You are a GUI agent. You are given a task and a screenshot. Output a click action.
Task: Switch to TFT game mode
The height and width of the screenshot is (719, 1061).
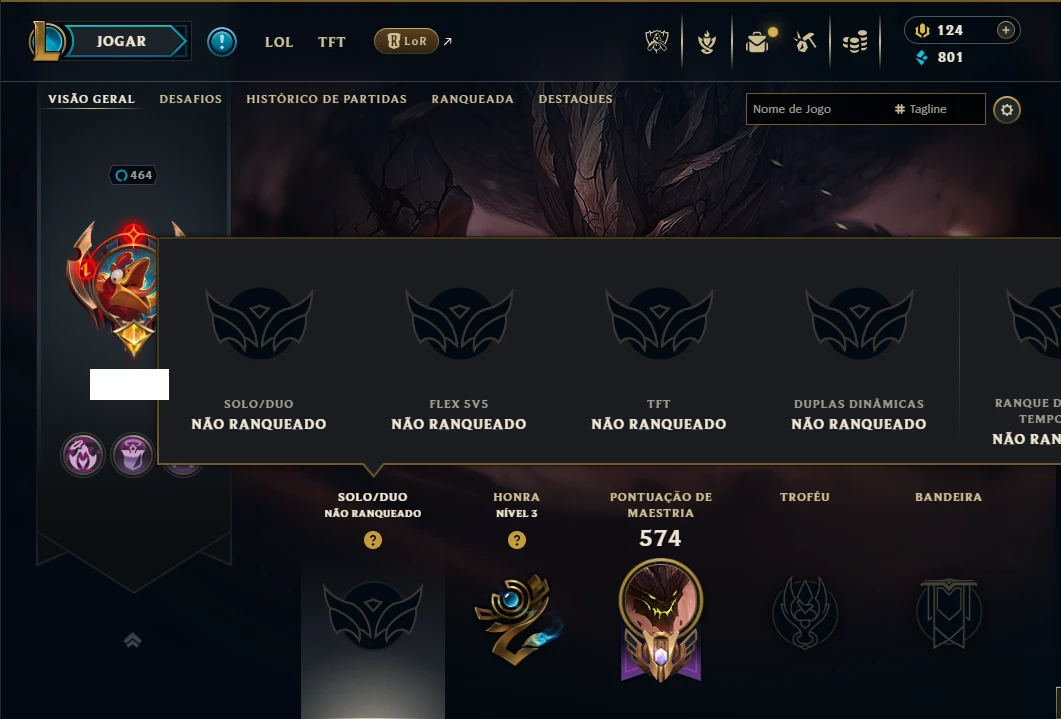[332, 42]
